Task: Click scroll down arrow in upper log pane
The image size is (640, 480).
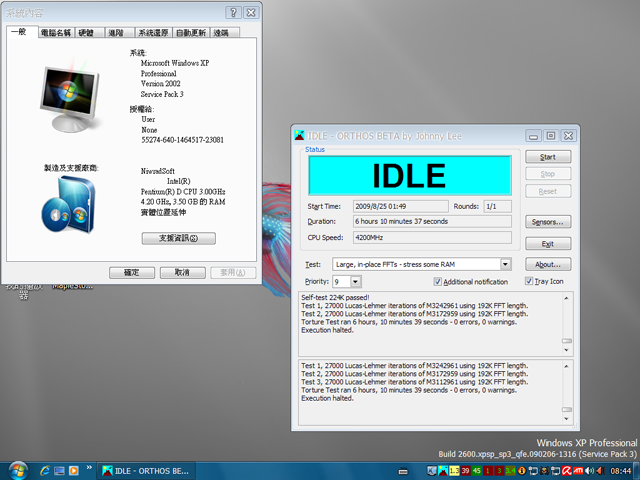Action: (567, 350)
